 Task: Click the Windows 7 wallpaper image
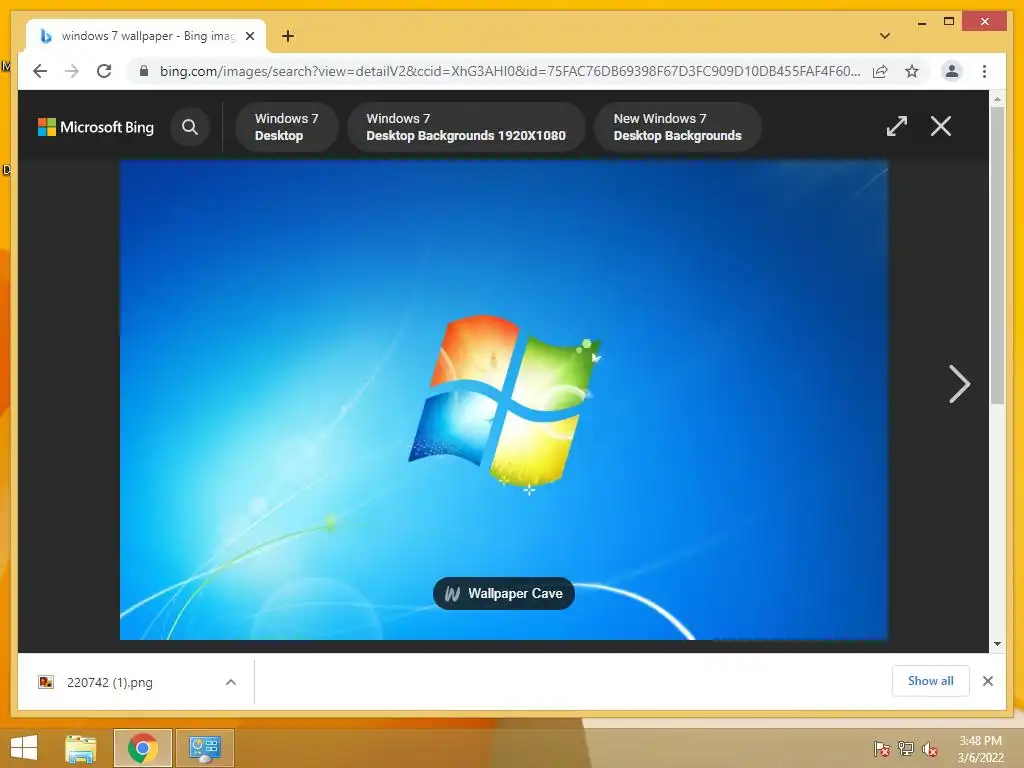[x=504, y=400]
